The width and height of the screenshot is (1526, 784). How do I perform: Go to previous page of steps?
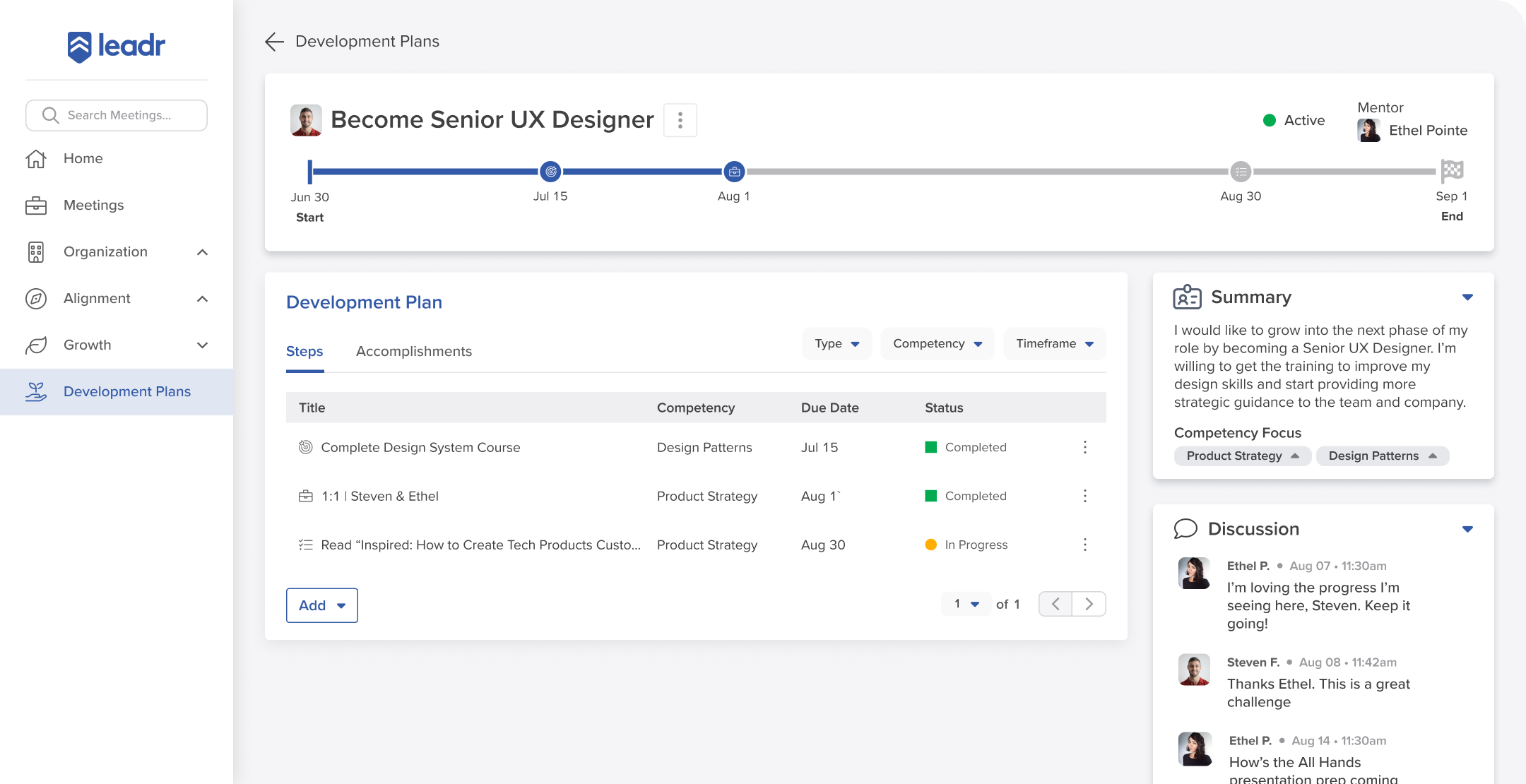(1055, 604)
